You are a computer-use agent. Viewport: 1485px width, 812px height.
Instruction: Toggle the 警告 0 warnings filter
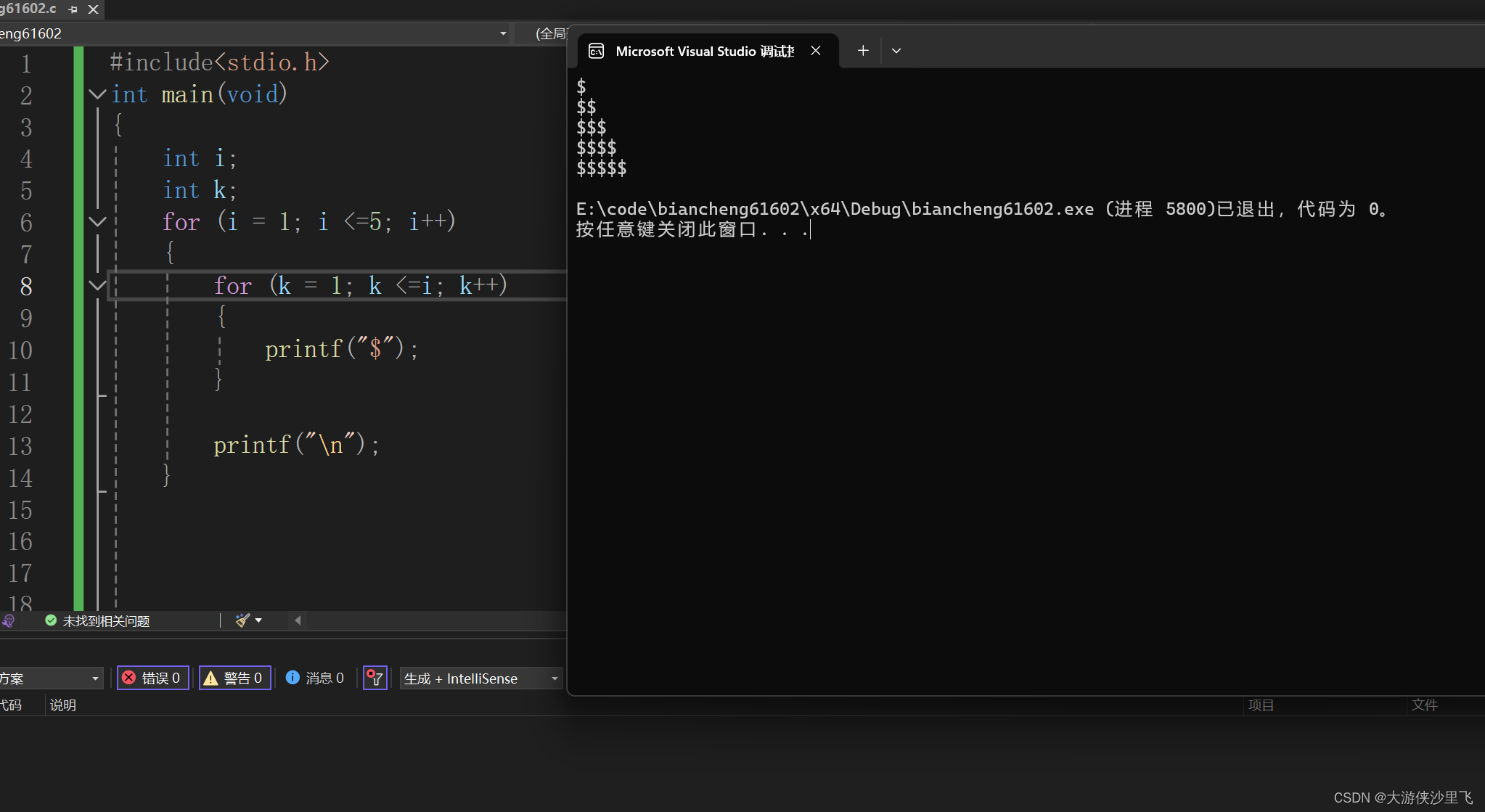pos(234,678)
